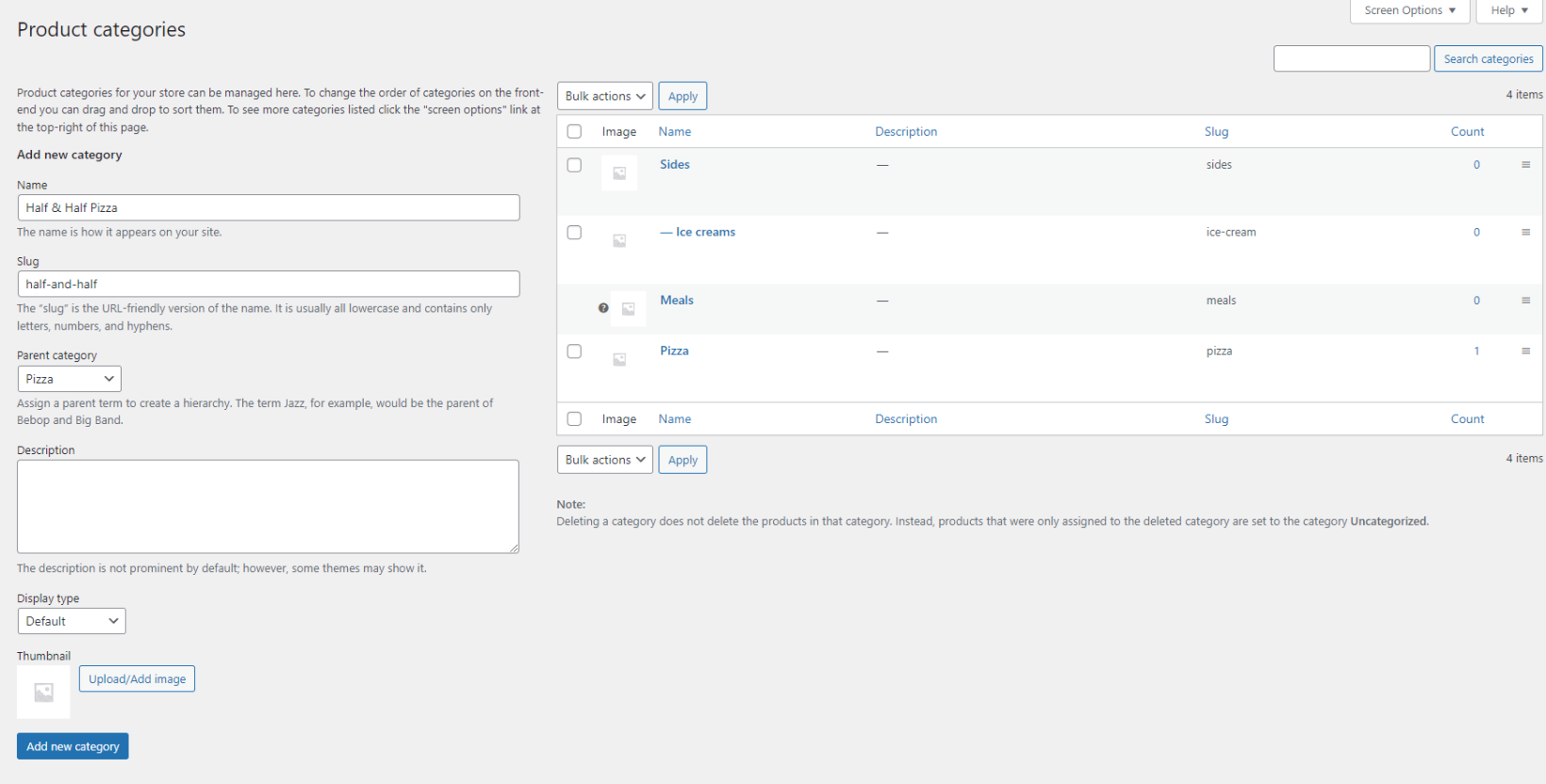
Task: Click the drag handle icon for Pizza row
Action: [1525, 351]
